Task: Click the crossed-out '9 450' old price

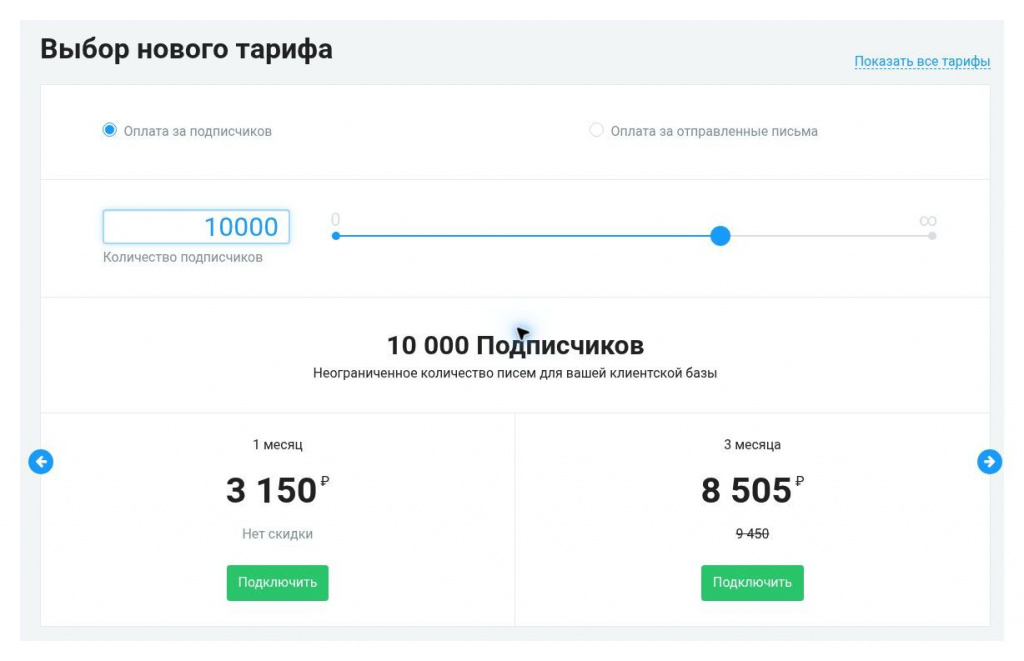Action: 752,534
